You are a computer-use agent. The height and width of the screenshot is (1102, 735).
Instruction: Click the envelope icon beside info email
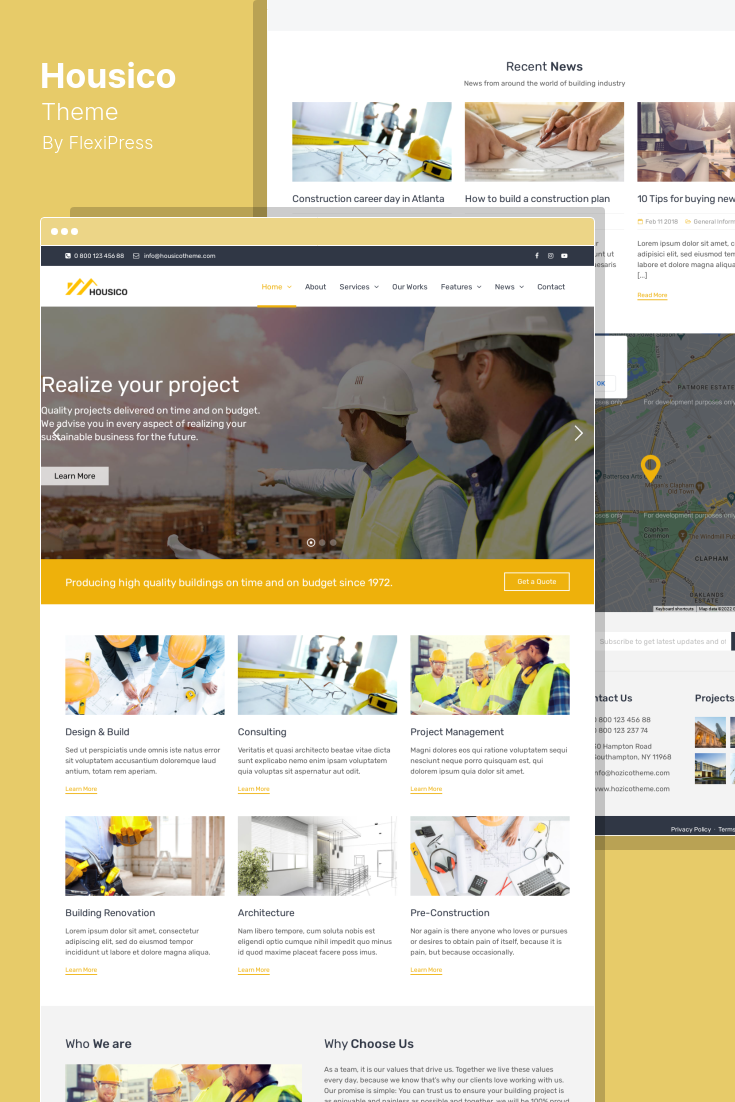136,256
